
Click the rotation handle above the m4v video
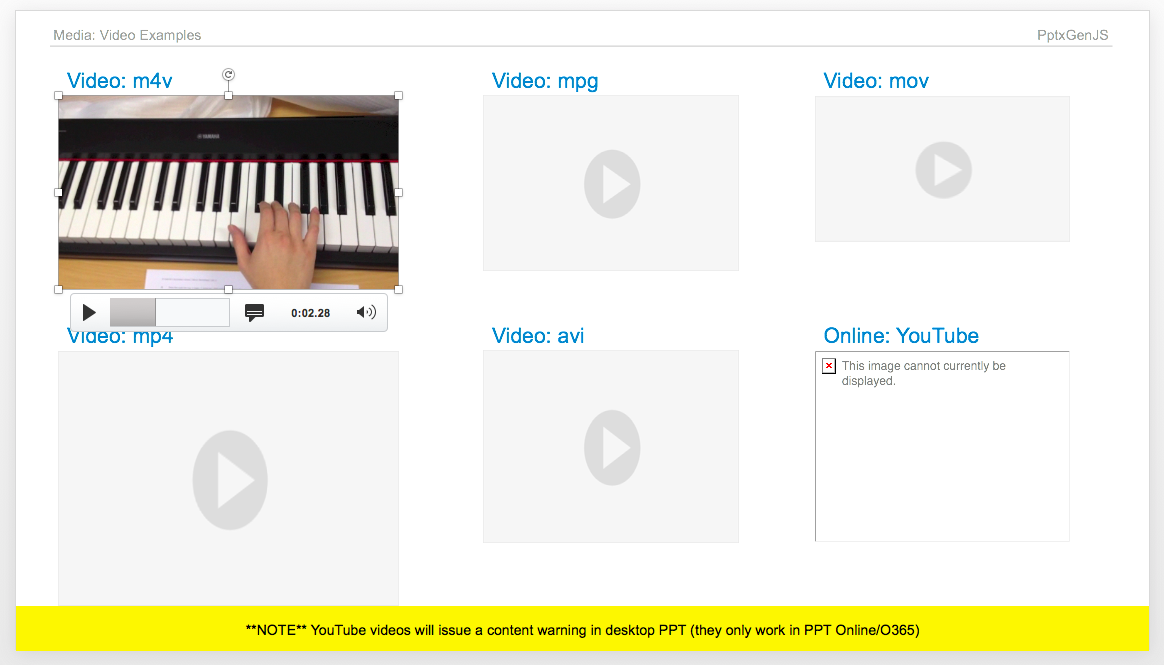click(x=228, y=75)
